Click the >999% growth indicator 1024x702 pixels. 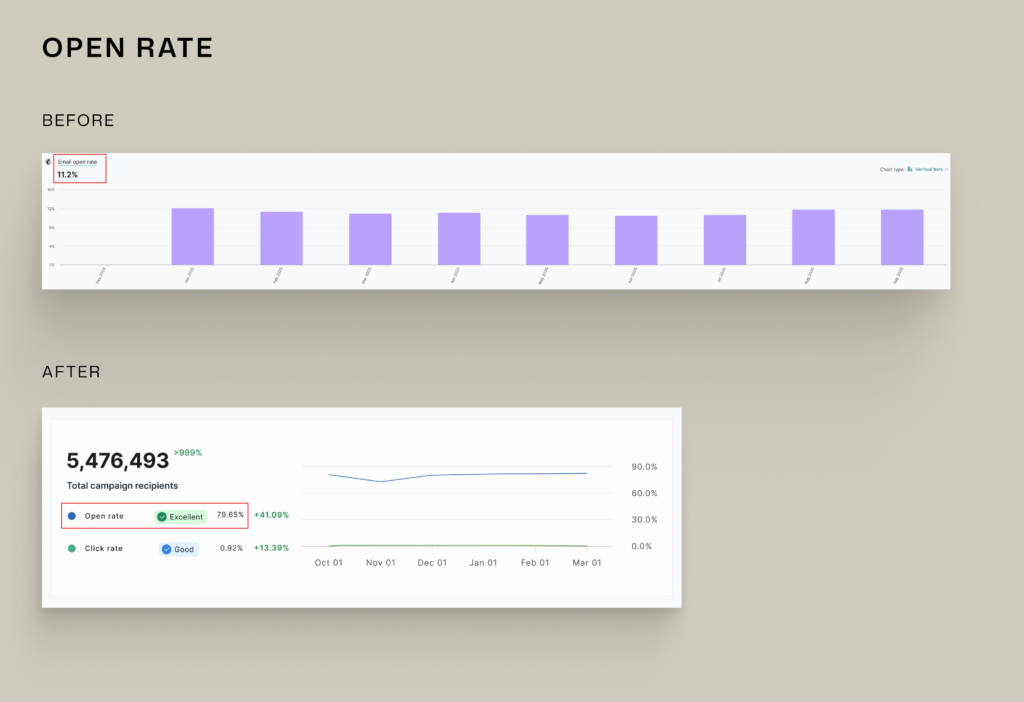pyautogui.click(x=189, y=452)
